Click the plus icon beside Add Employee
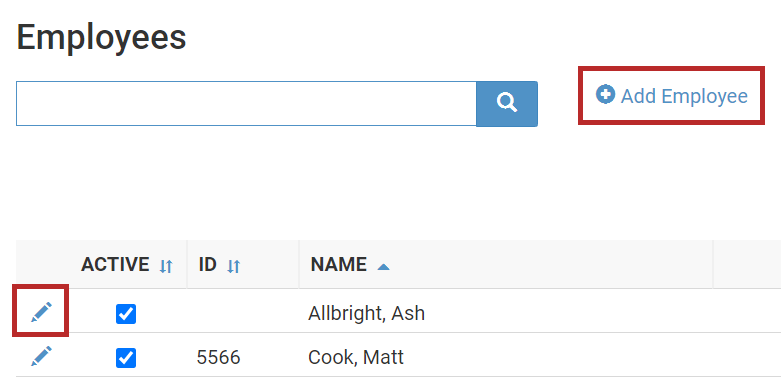The width and height of the screenshot is (781, 382). click(605, 94)
